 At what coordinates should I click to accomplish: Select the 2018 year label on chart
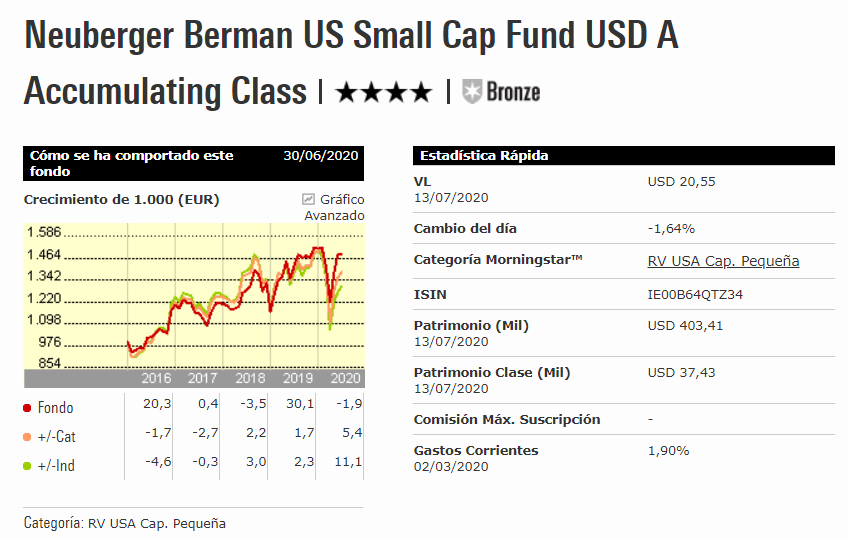[x=250, y=379]
